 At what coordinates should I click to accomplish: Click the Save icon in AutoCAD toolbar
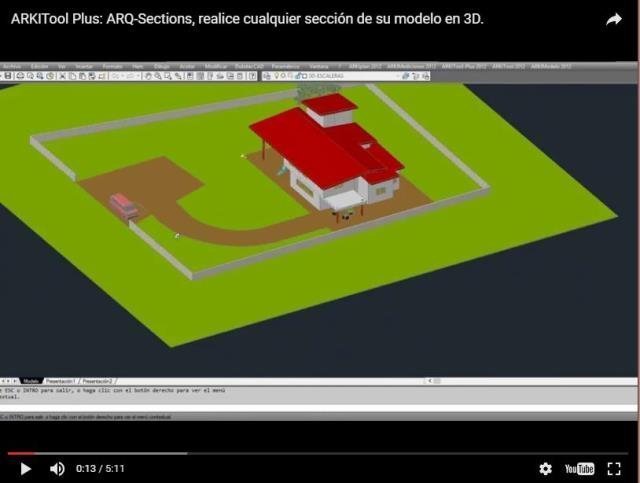coord(8,76)
